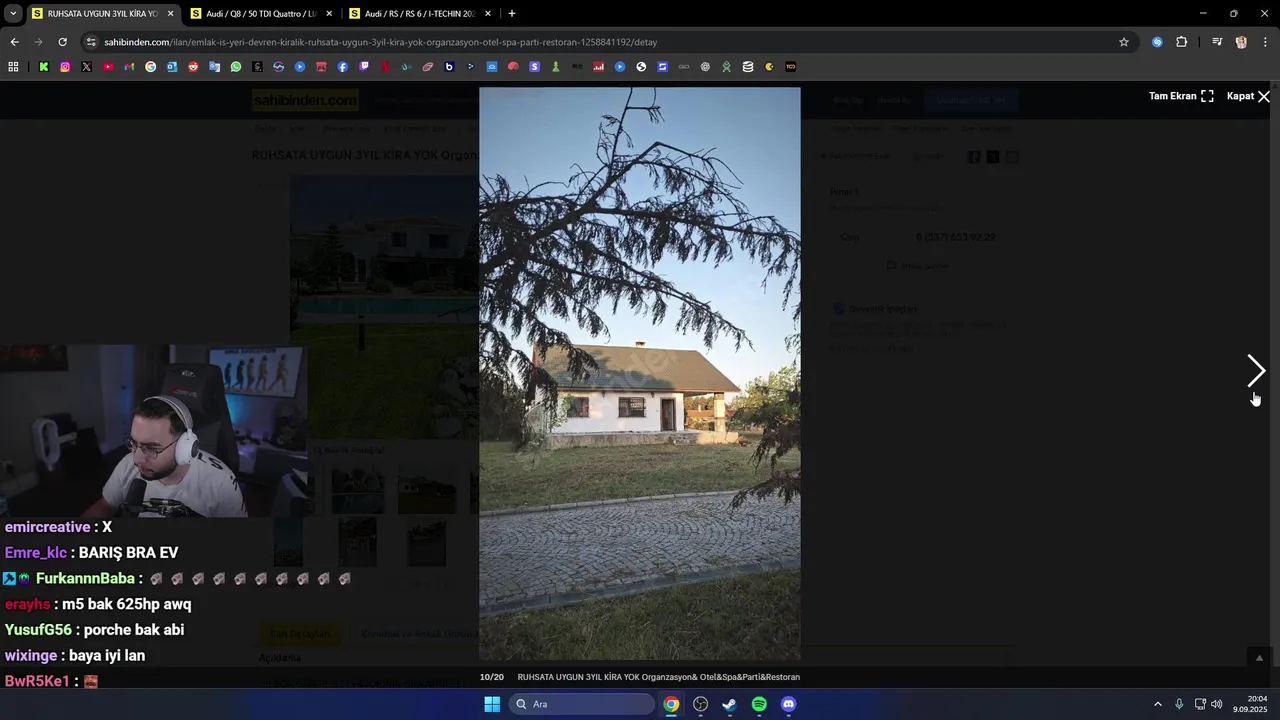Viewport: 1280px width, 720px height.
Task: Click the Ara taskbar search box
Action: (x=583, y=704)
